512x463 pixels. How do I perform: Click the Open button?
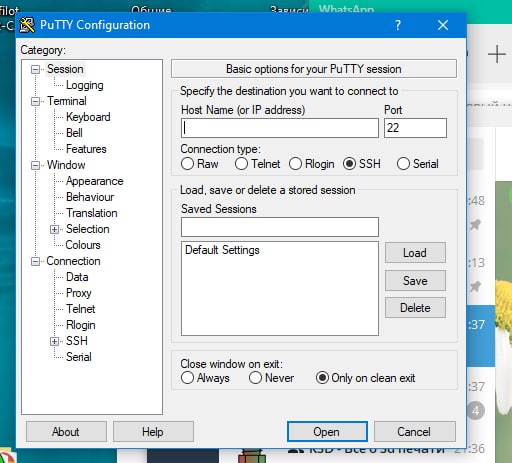click(x=327, y=432)
